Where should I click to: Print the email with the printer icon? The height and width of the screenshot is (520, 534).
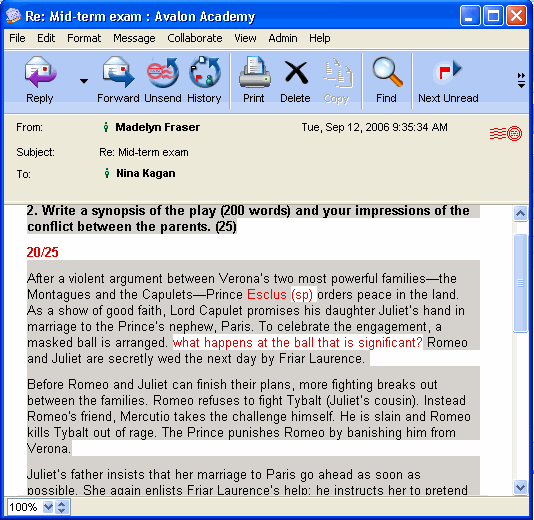[254, 73]
